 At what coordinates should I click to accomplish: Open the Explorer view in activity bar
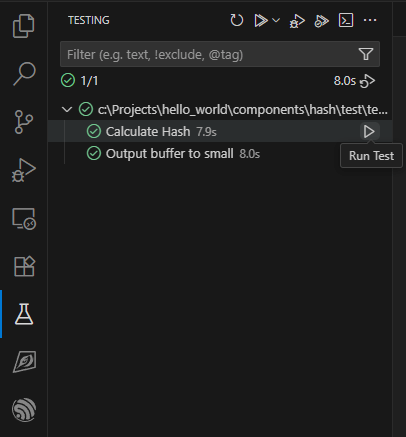24,26
